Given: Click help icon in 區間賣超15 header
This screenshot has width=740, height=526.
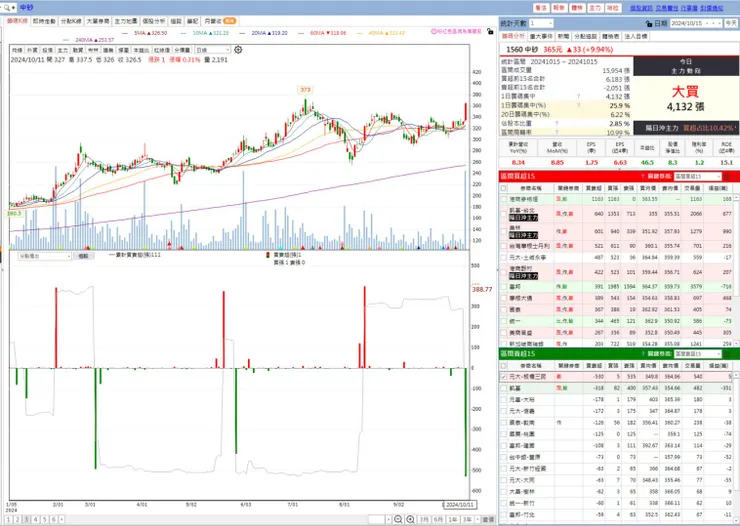Looking at the screenshot, I should point(643,354).
